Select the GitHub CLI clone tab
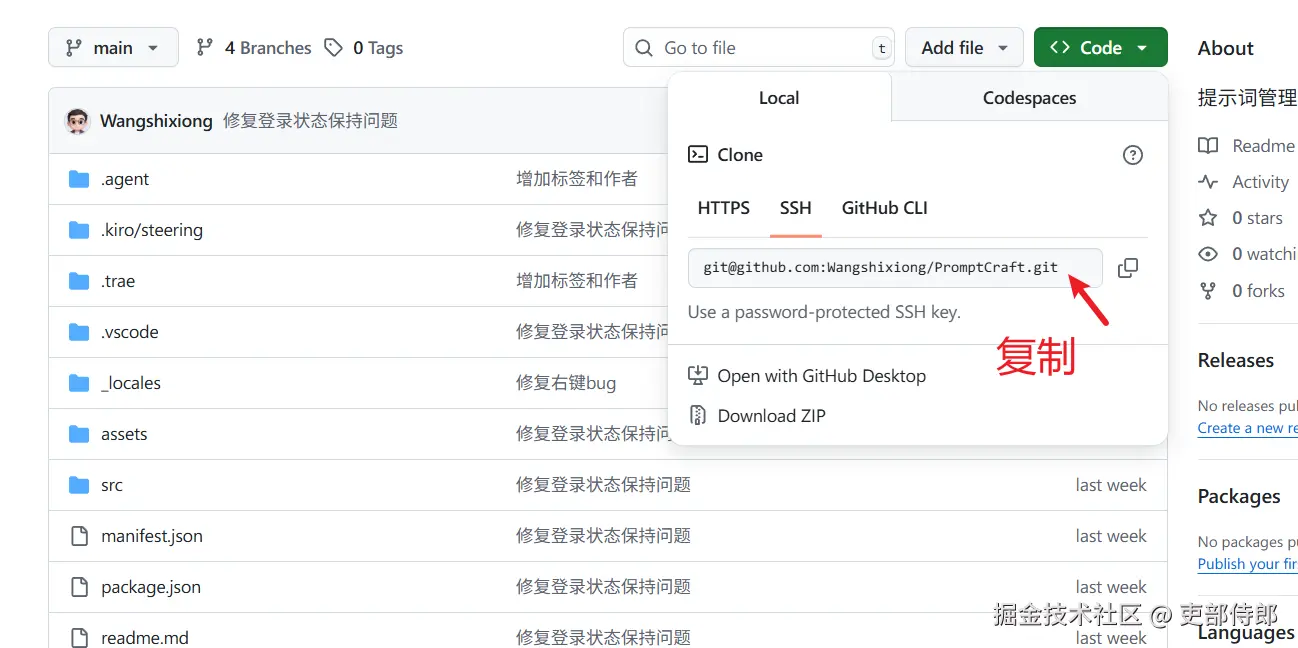 click(x=884, y=208)
